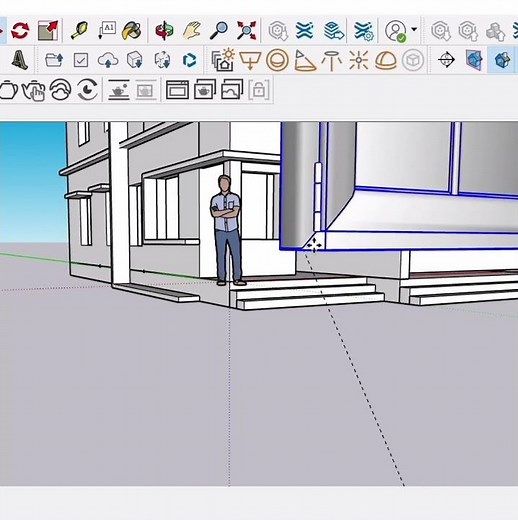Screen dimensions: 518x520
Task: Add a V-Ray Dome Light
Action: (386, 61)
